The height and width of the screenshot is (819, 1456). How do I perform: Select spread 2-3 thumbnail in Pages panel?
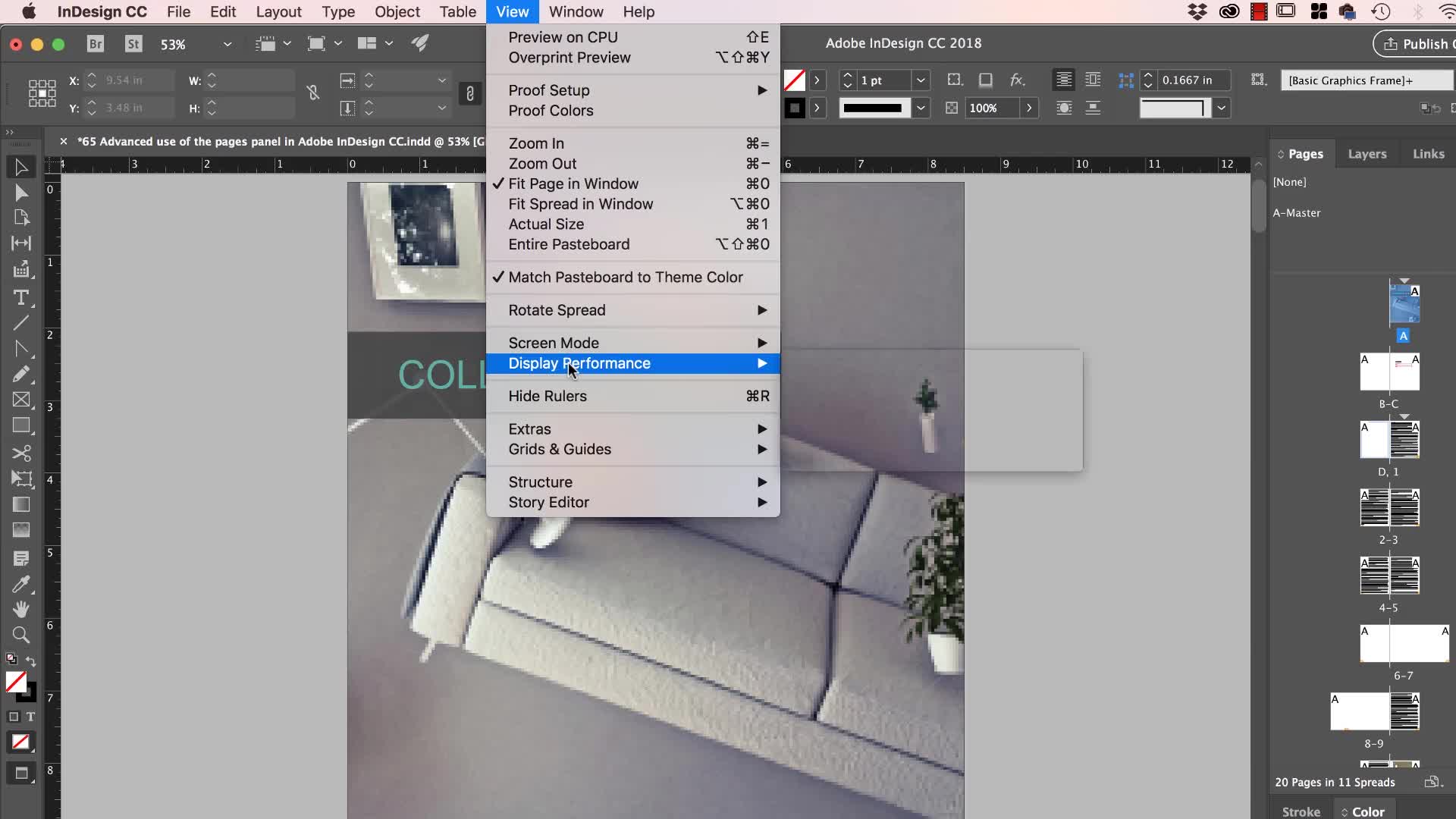tap(1389, 507)
